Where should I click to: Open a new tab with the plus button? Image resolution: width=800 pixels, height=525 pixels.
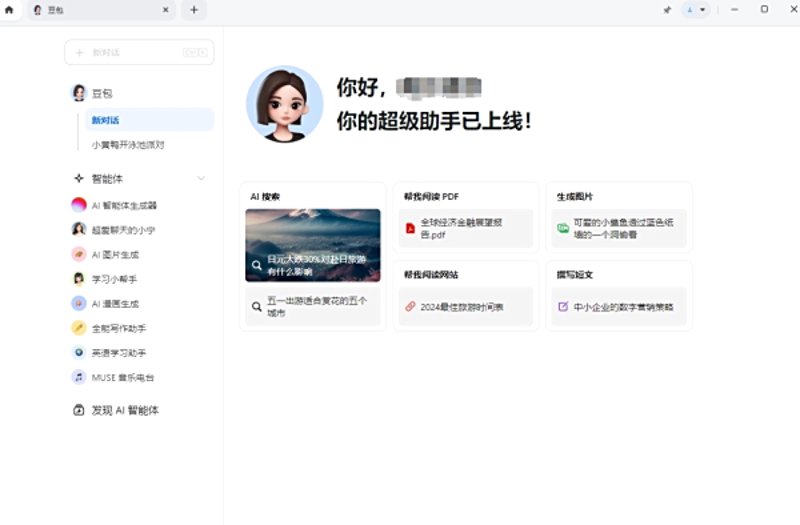click(194, 10)
